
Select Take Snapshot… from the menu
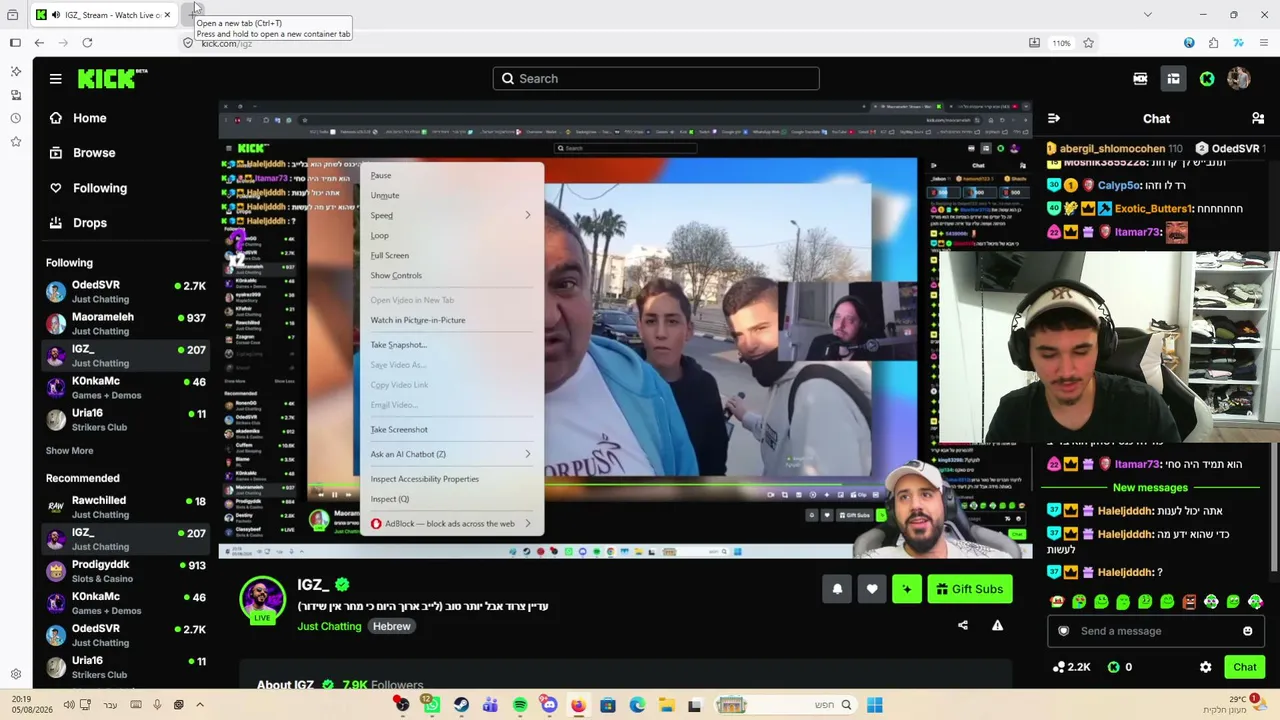click(398, 345)
